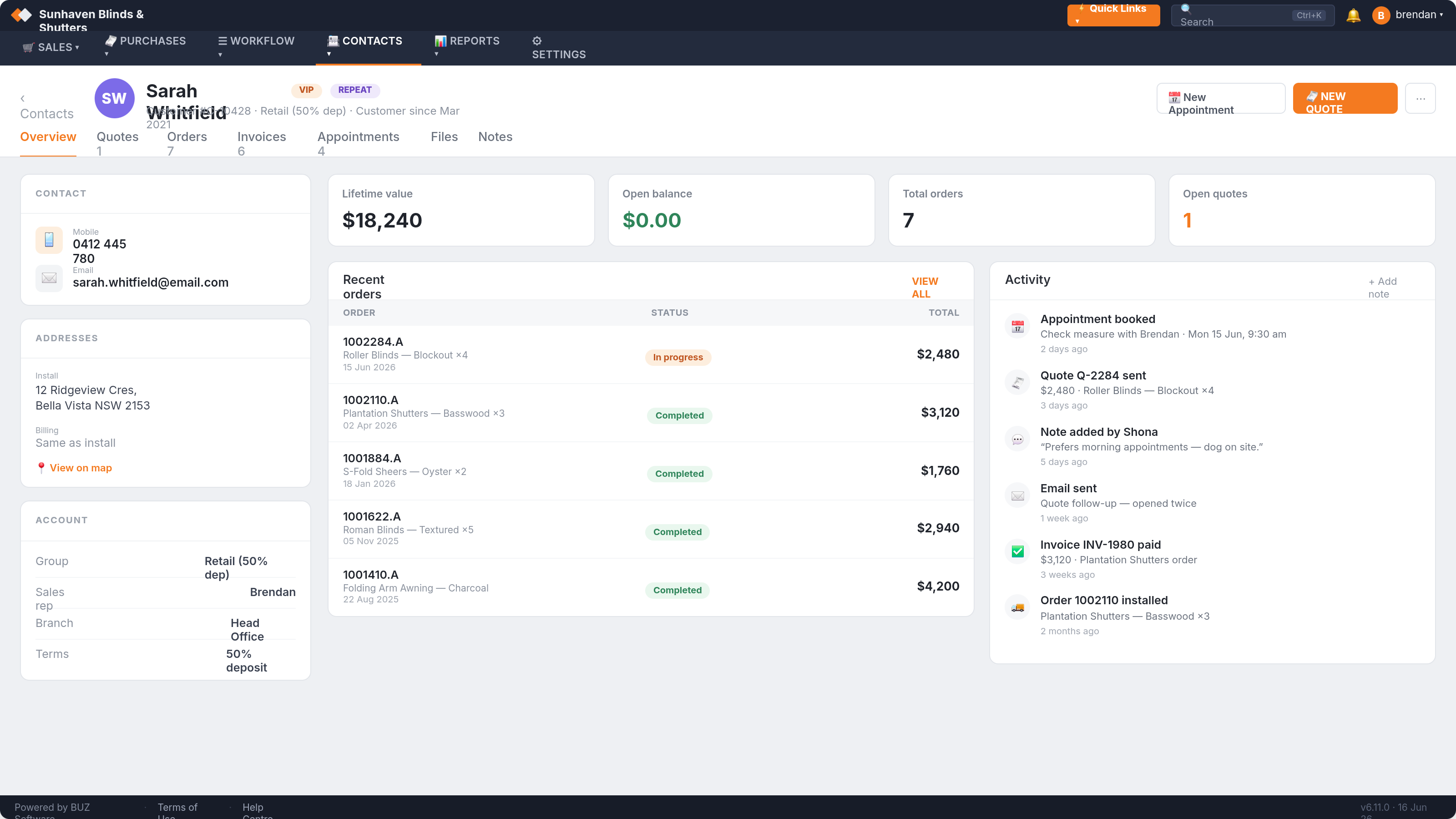Click the back chevron above Contacts
The height and width of the screenshot is (819, 1456).
pos(23,98)
